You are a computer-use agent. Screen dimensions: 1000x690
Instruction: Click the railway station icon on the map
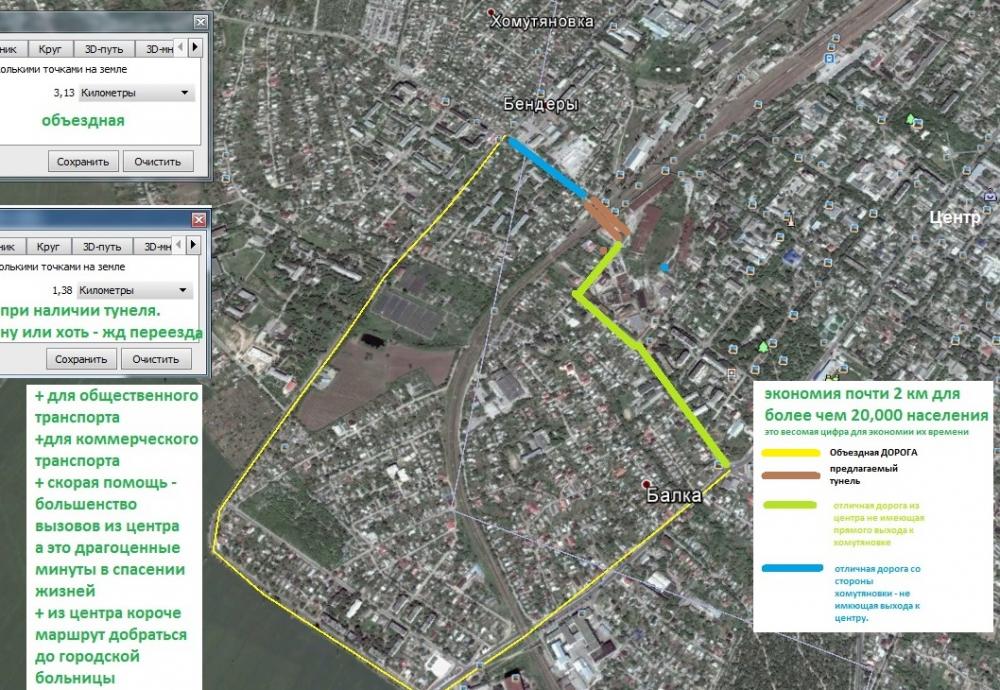click(x=828, y=58)
